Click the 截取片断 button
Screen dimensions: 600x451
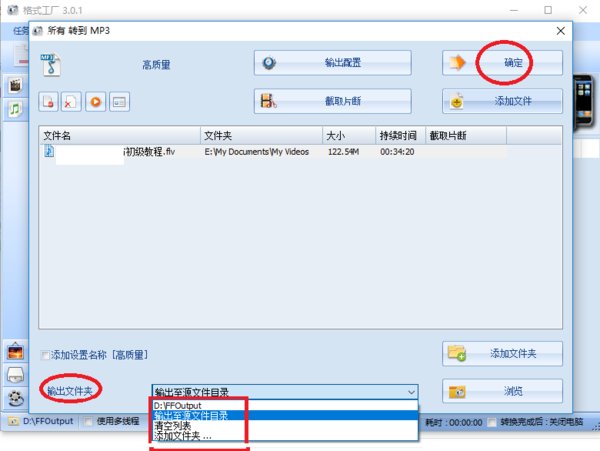333,101
